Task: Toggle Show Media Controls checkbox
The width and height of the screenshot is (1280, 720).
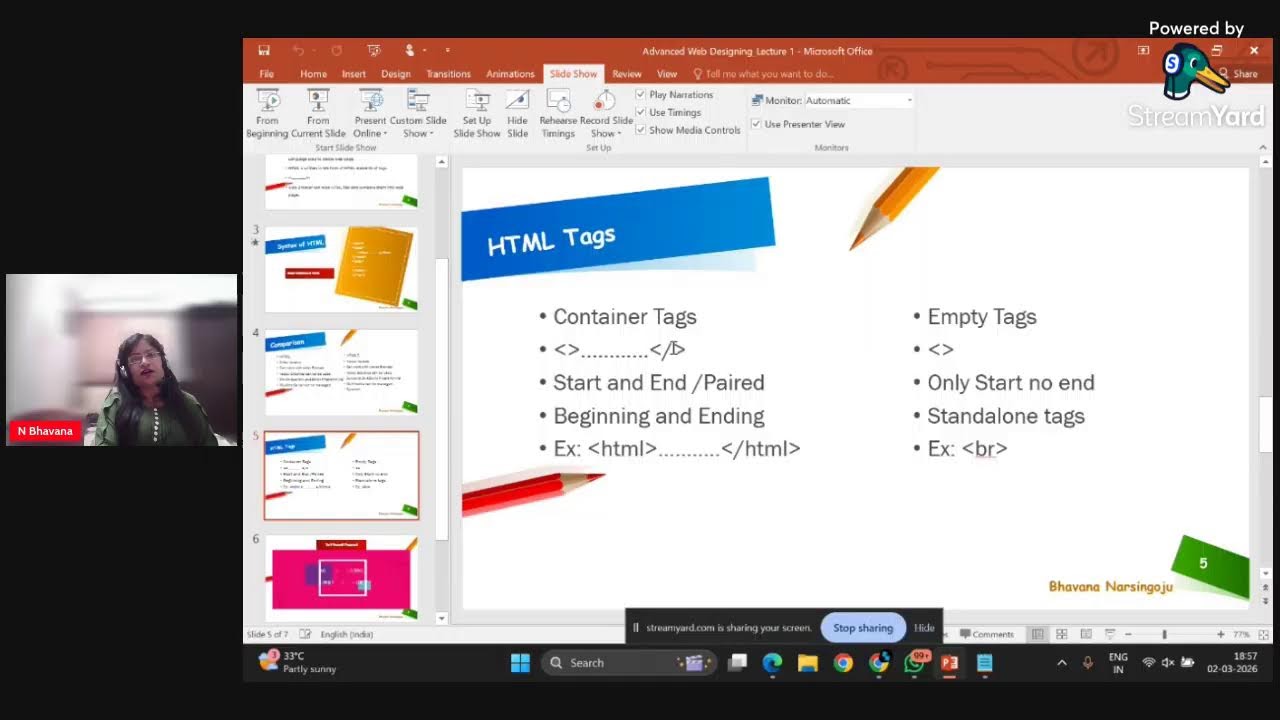Action: click(641, 130)
